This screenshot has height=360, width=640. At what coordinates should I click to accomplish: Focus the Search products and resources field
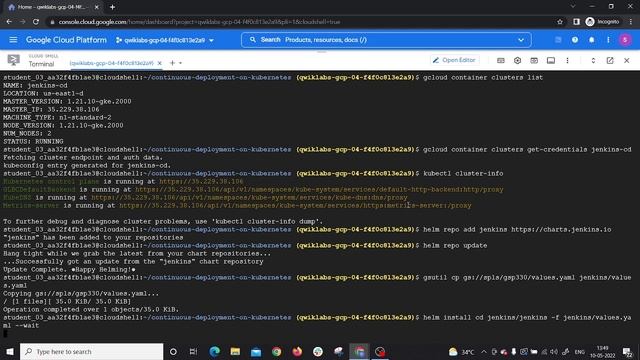click(x=386, y=40)
